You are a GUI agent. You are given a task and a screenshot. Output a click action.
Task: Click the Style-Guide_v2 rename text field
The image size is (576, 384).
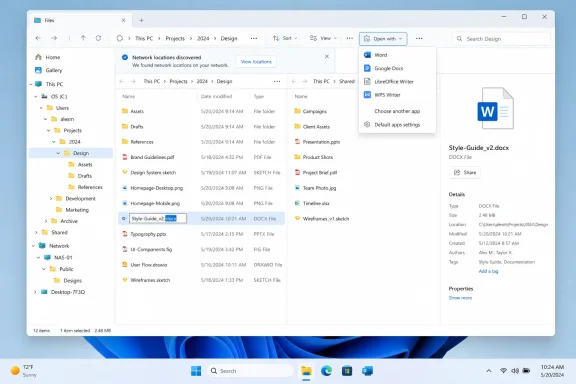tap(158, 219)
